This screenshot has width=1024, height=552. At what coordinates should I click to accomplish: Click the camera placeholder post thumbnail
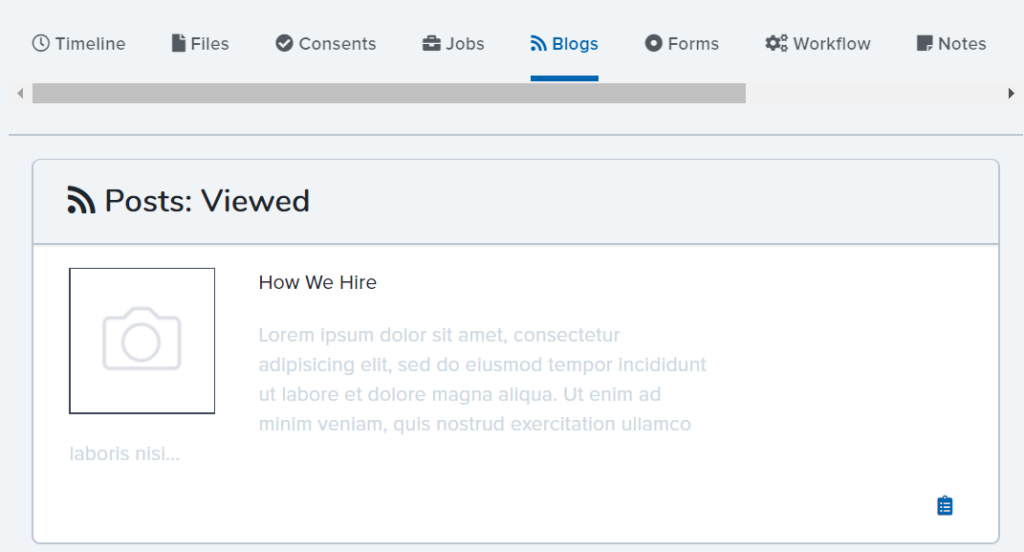tap(142, 340)
